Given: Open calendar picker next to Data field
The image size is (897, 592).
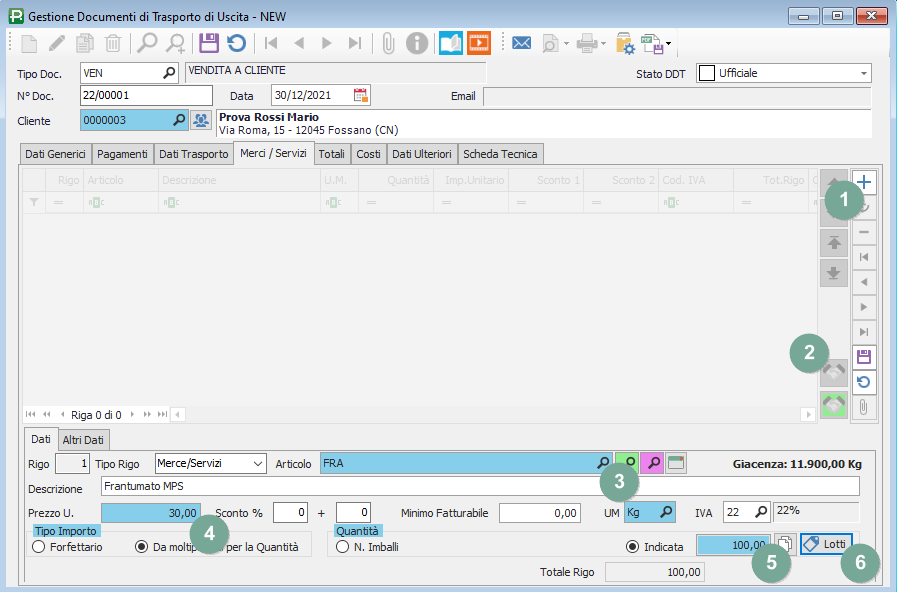Looking at the screenshot, I should [361, 95].
